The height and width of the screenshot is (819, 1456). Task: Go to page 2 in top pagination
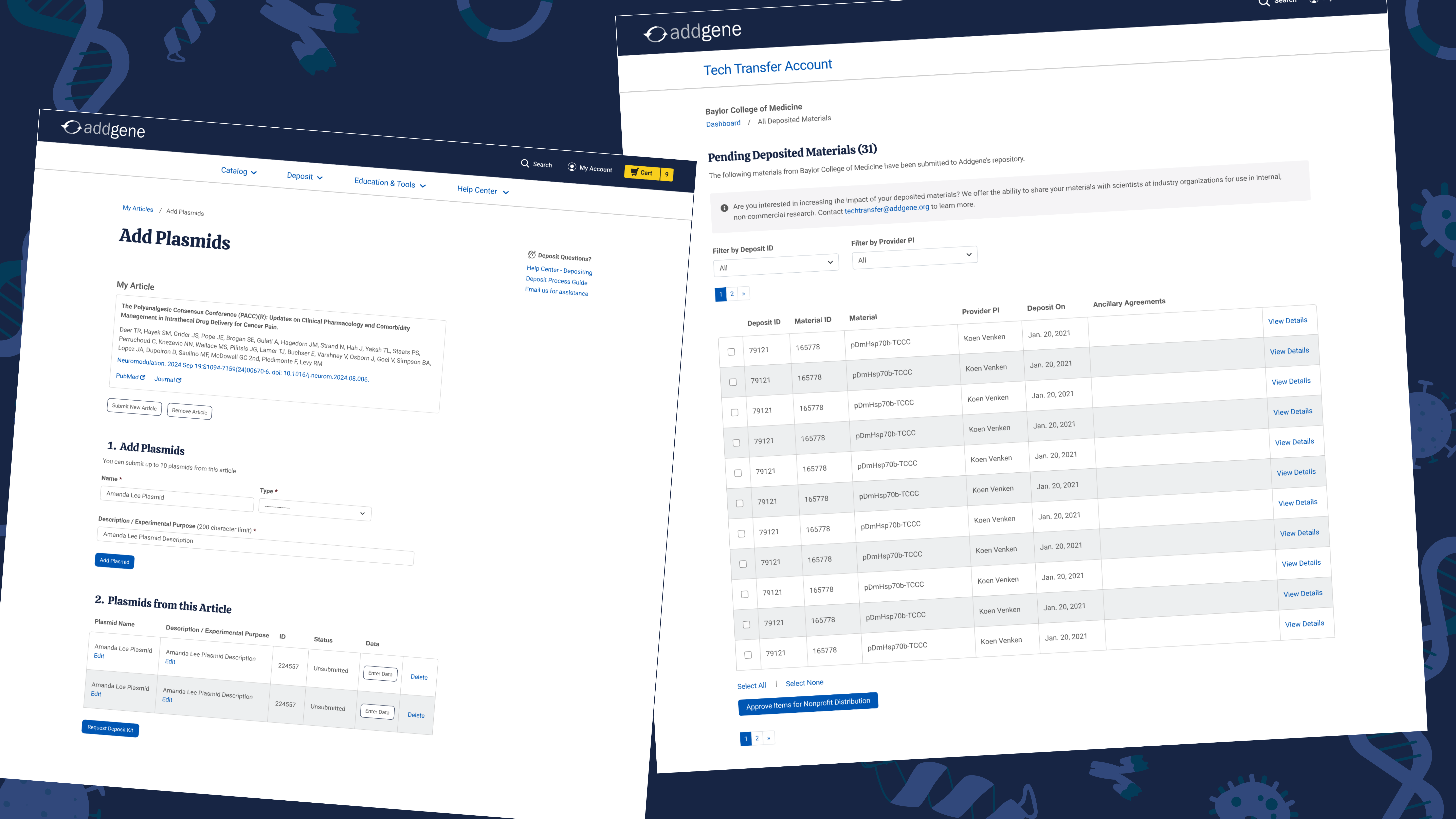[x=732, y=294]
